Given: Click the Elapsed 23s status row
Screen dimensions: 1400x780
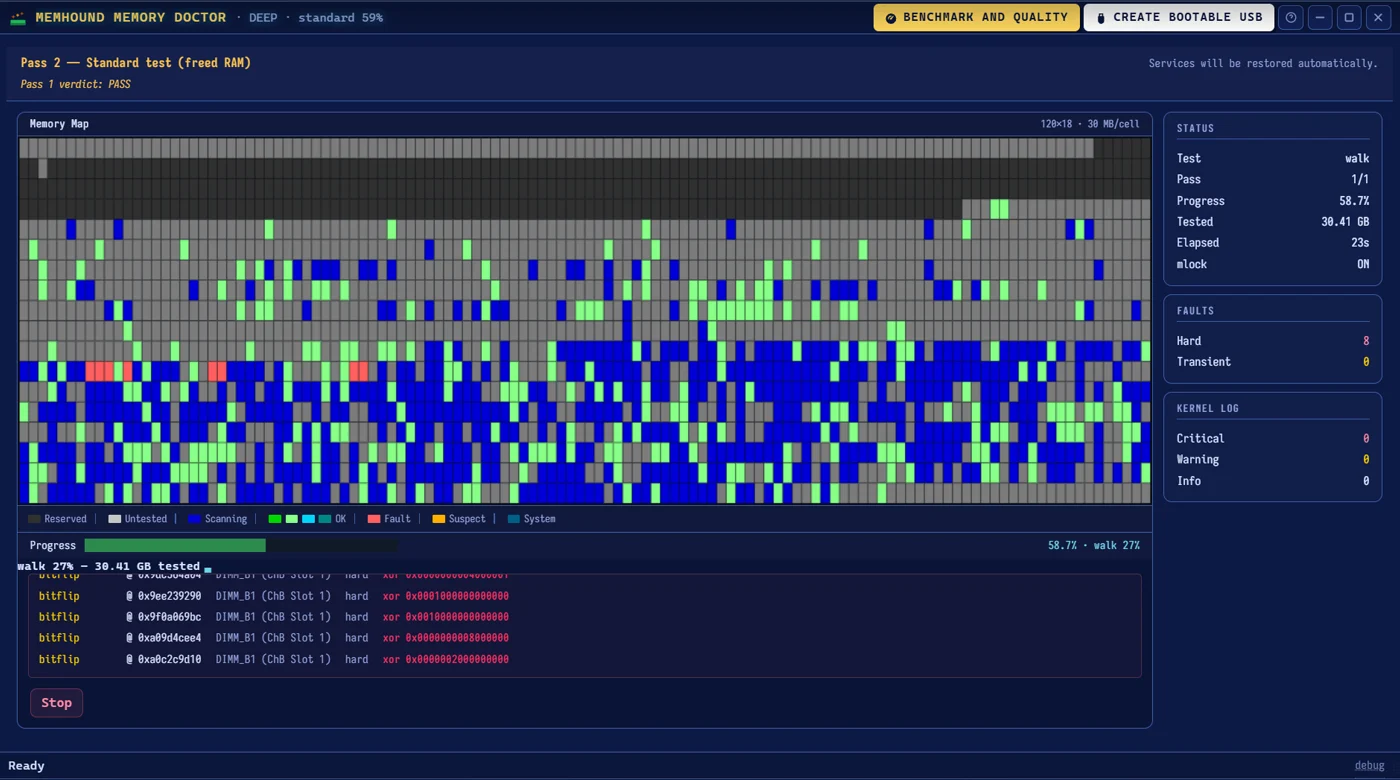Looking at the screenshot, I should [x=1273, y=243].
